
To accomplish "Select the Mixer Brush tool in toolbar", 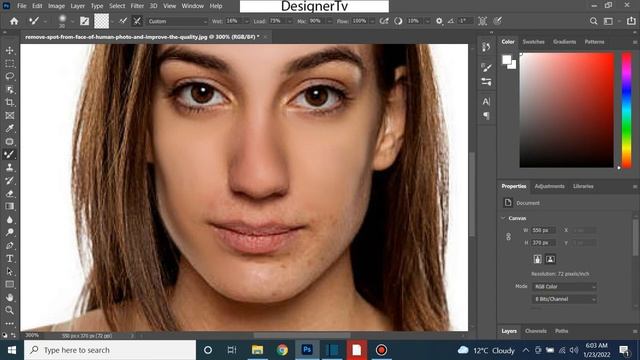I will pos(9,155).
